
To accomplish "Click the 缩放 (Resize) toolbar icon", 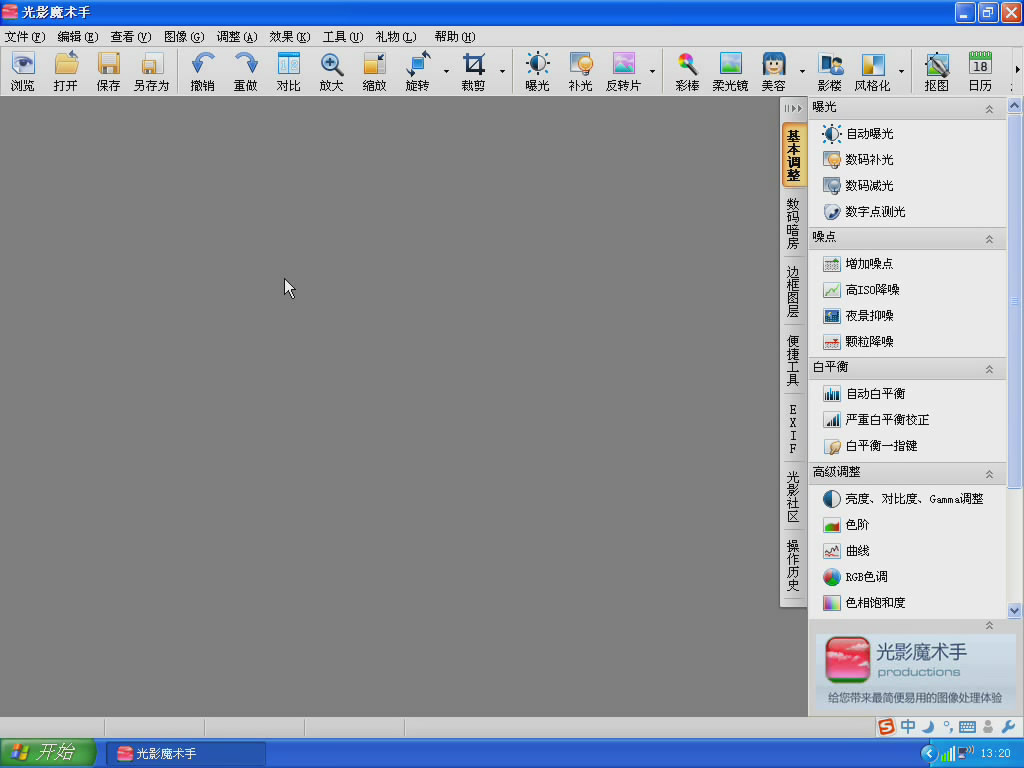I will (x=375, y=71).
